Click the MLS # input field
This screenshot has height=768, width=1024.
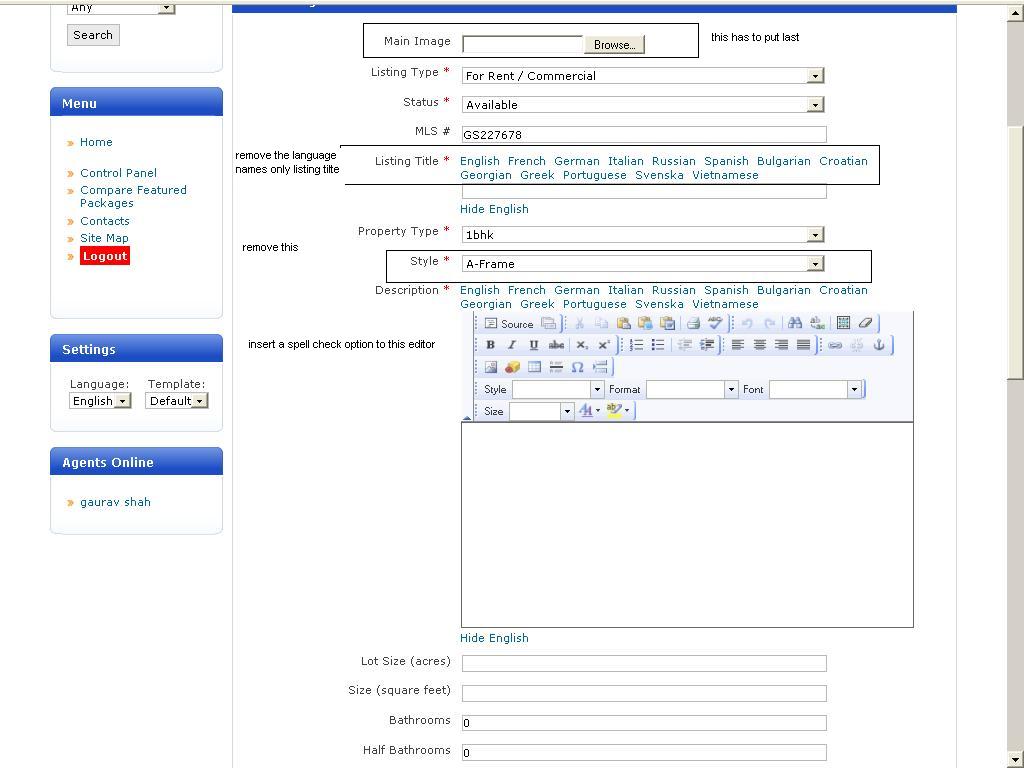(x=644, y=135)
